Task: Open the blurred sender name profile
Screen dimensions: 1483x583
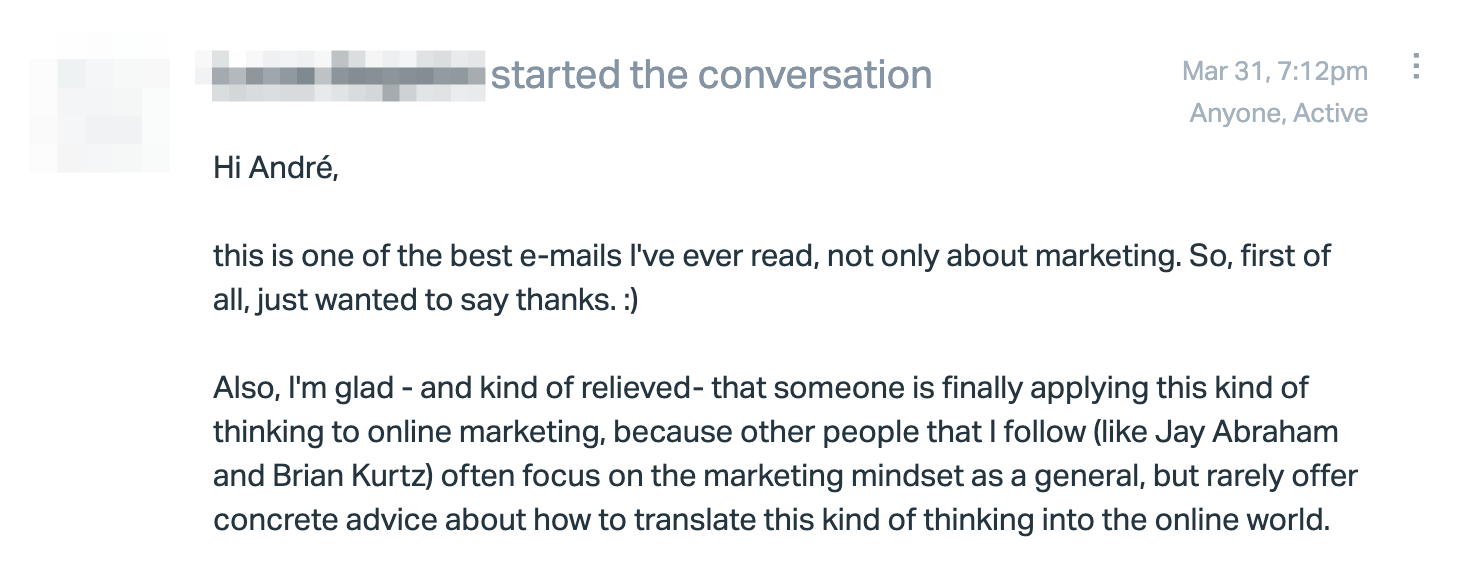Action: (349, 74)
